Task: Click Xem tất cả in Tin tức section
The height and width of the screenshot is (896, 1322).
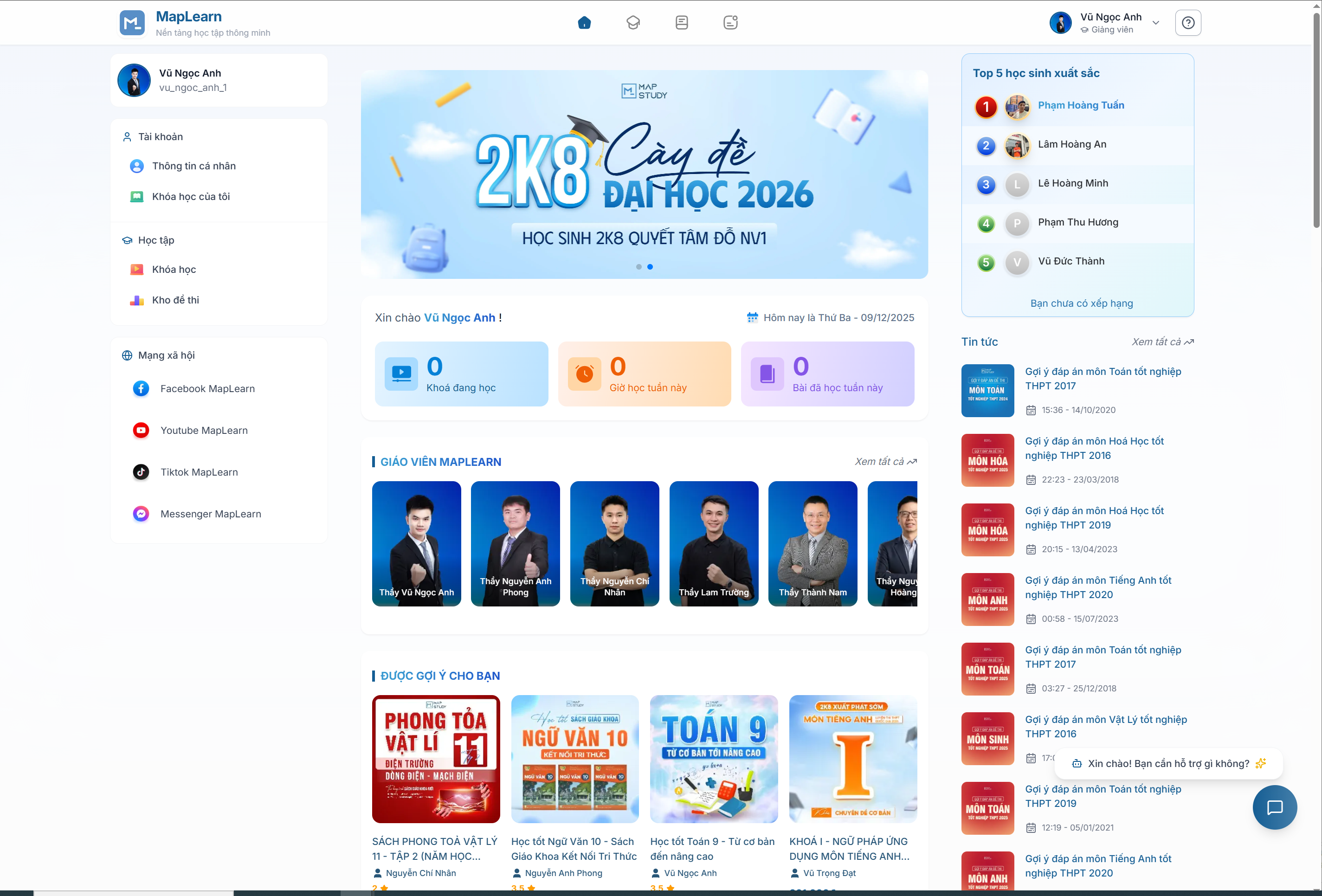Action: [1162, 342]
